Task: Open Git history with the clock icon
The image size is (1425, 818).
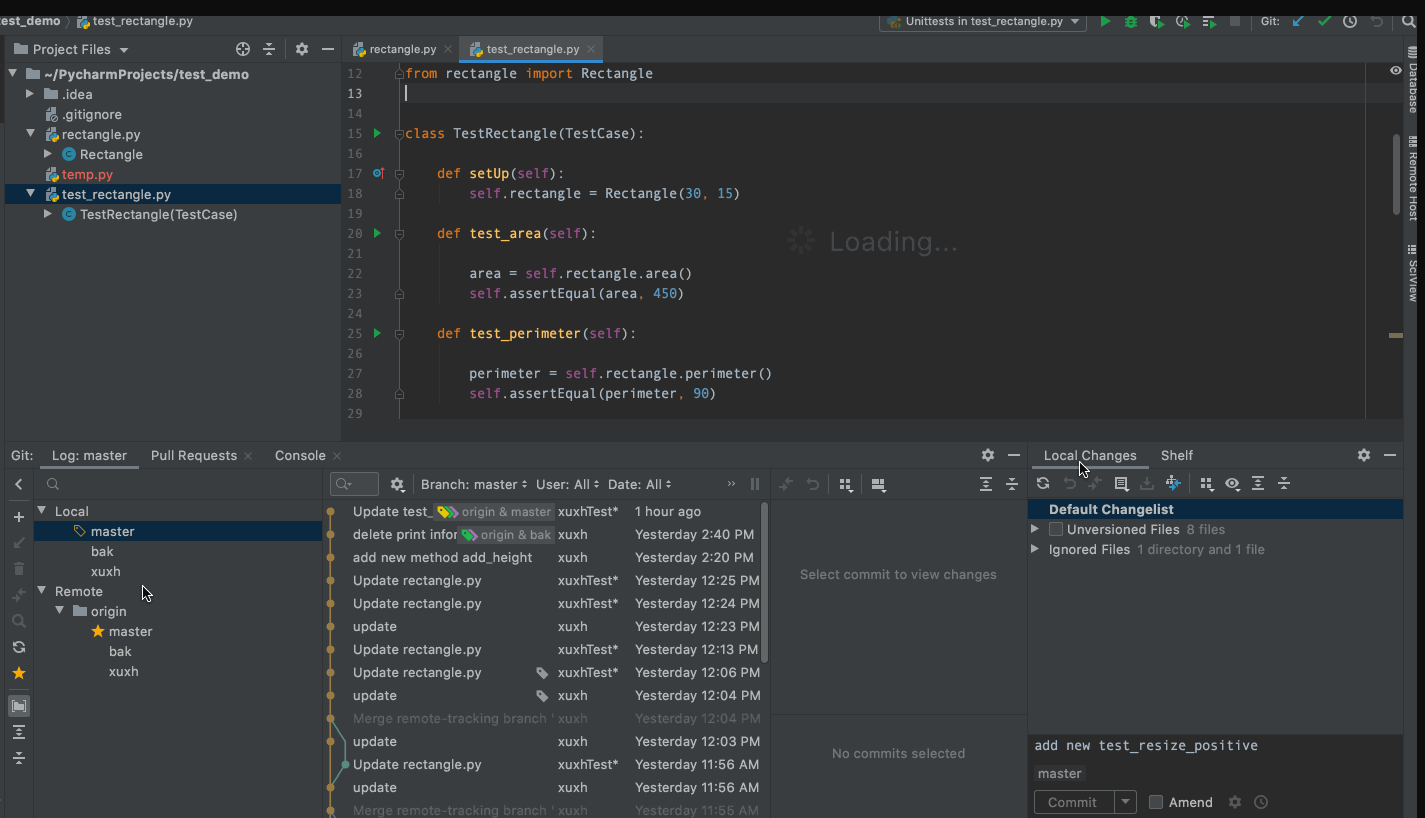Action: (1350, 21)
